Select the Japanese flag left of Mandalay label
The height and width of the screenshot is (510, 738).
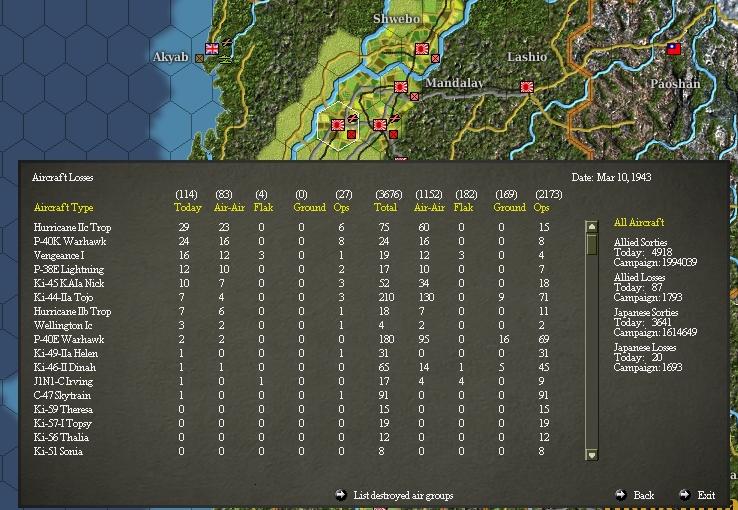(401, 87)
